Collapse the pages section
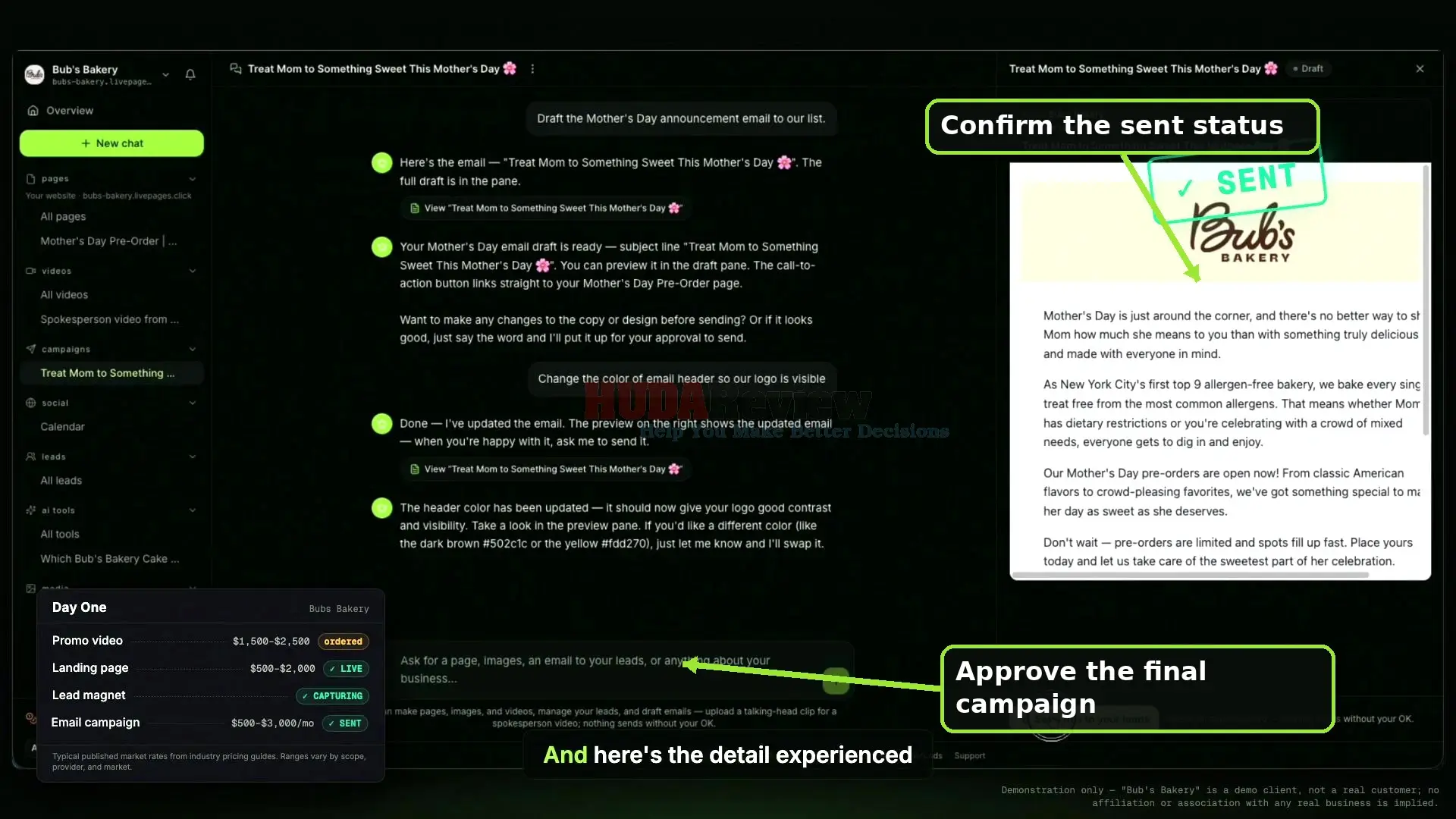This screenshot has width=1456, height=819. tap(193, 179)
